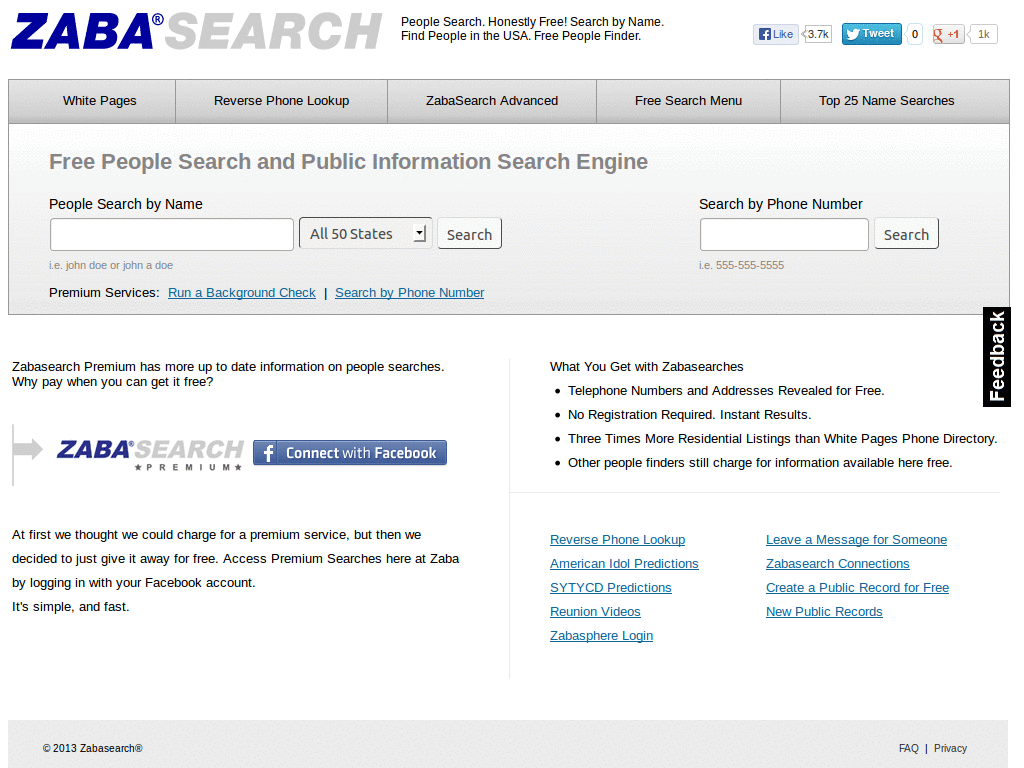The height and width of the screenshot is (768, 1024).
Task: Click "It's simple, and fast." text
Action: tap(71, 607)
